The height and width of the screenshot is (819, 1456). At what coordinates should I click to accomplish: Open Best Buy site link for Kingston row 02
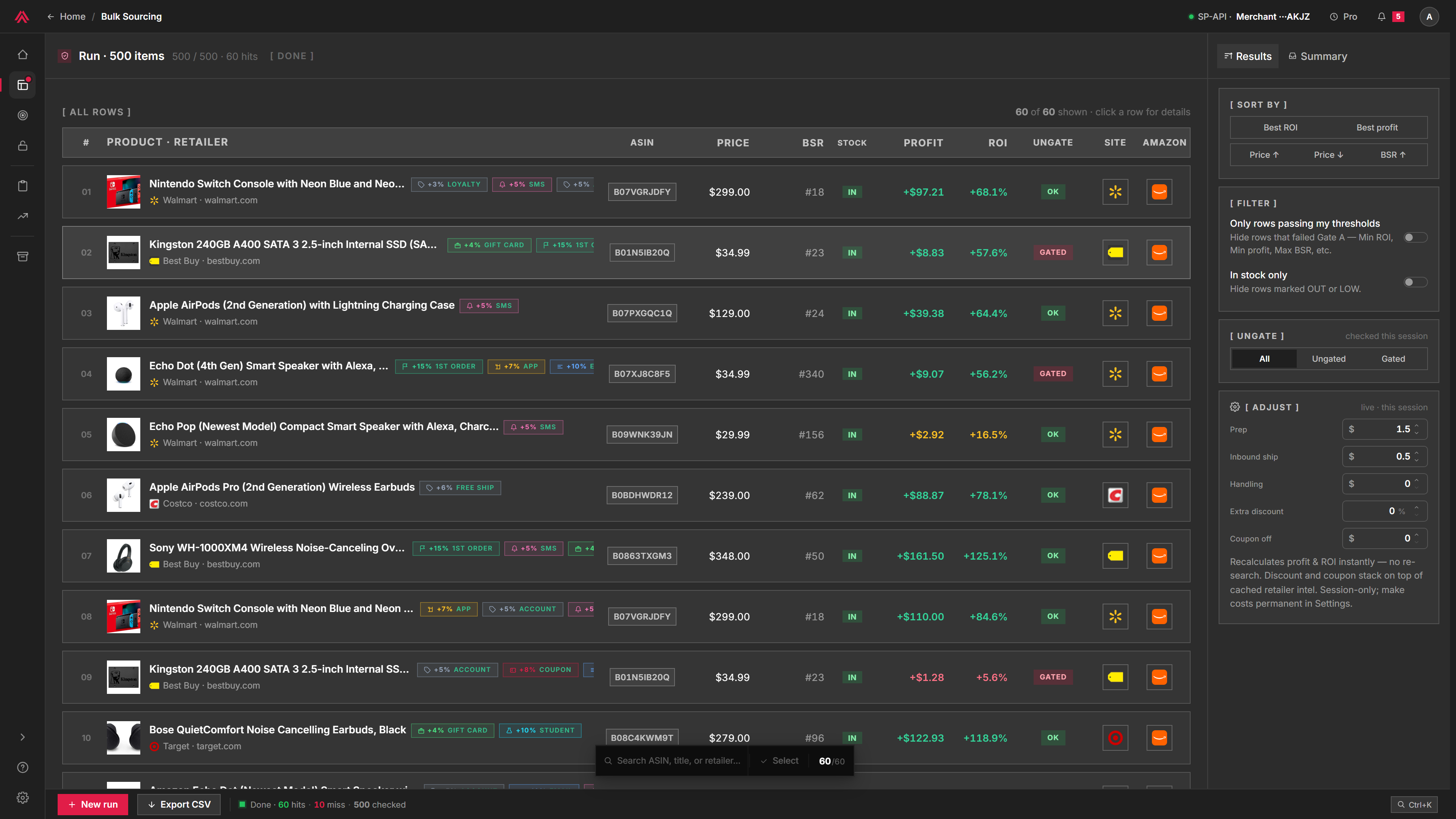coord(1115,253)
